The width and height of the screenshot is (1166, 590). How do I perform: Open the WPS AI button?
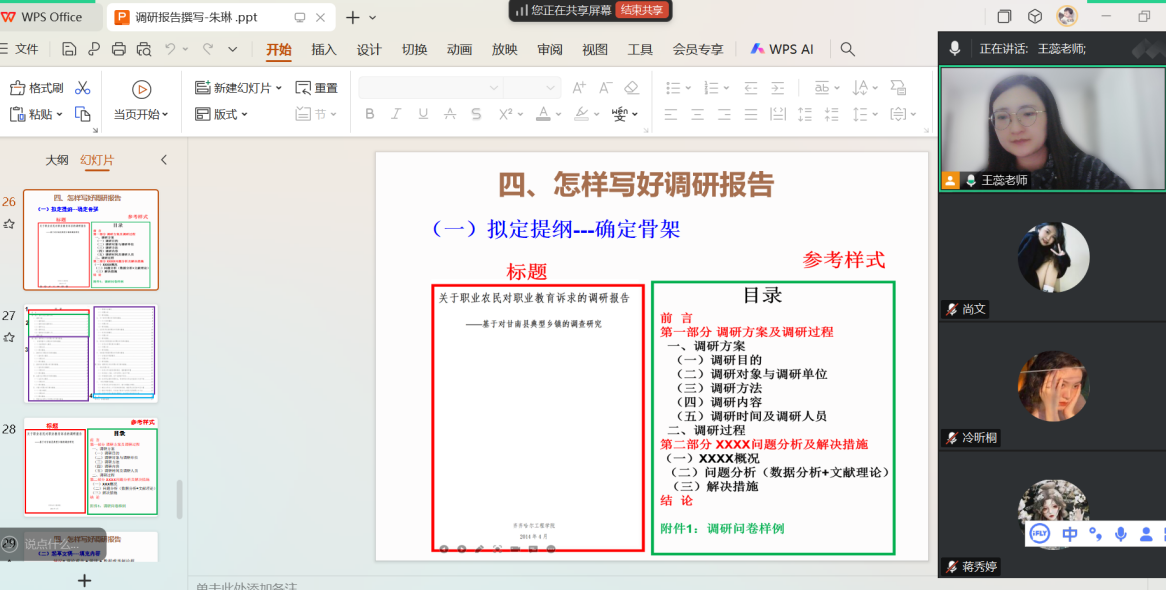pos(782,49)
